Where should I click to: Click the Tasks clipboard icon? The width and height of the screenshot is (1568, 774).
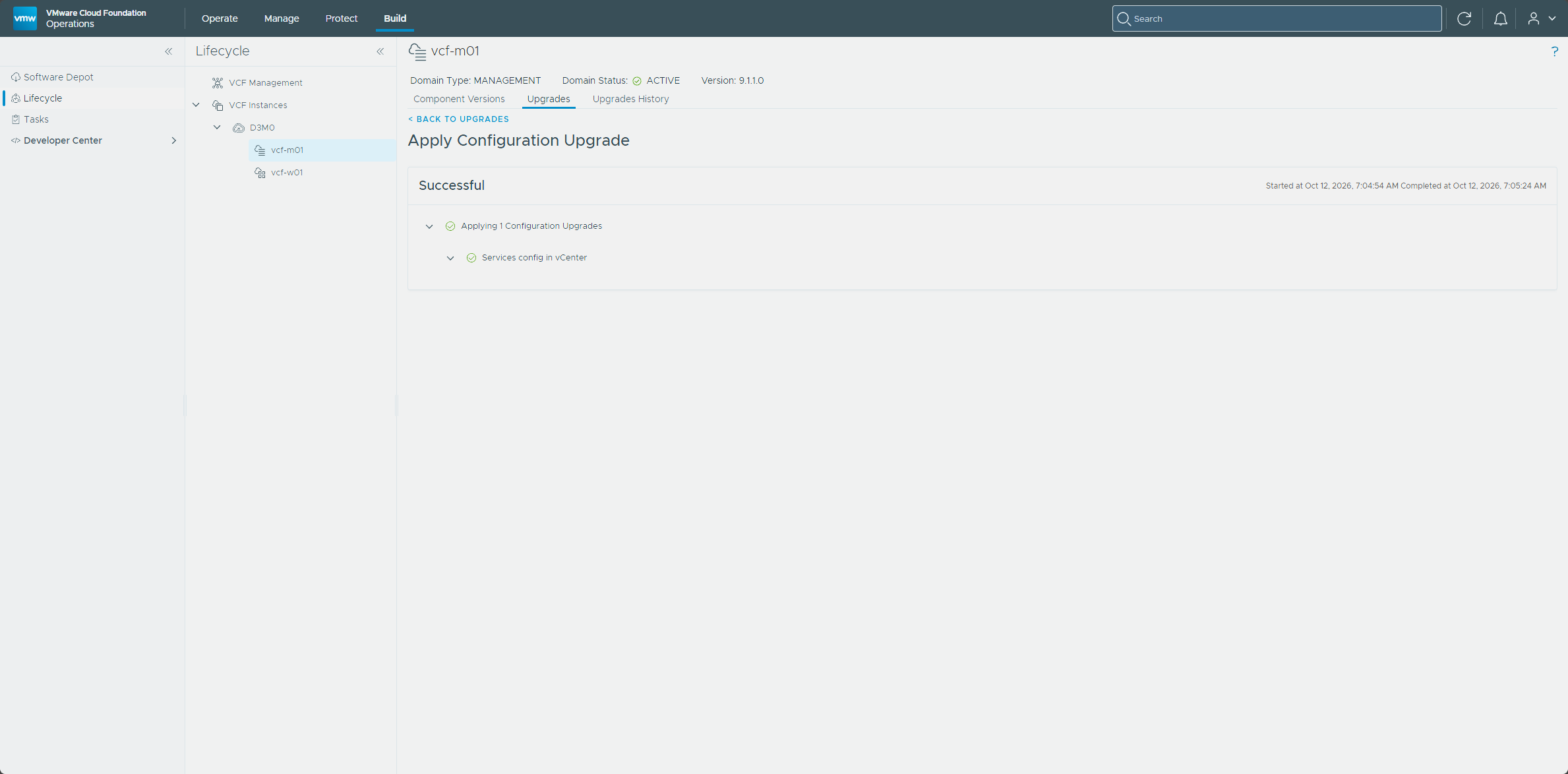pyautogui.click(x=16, y=119)
